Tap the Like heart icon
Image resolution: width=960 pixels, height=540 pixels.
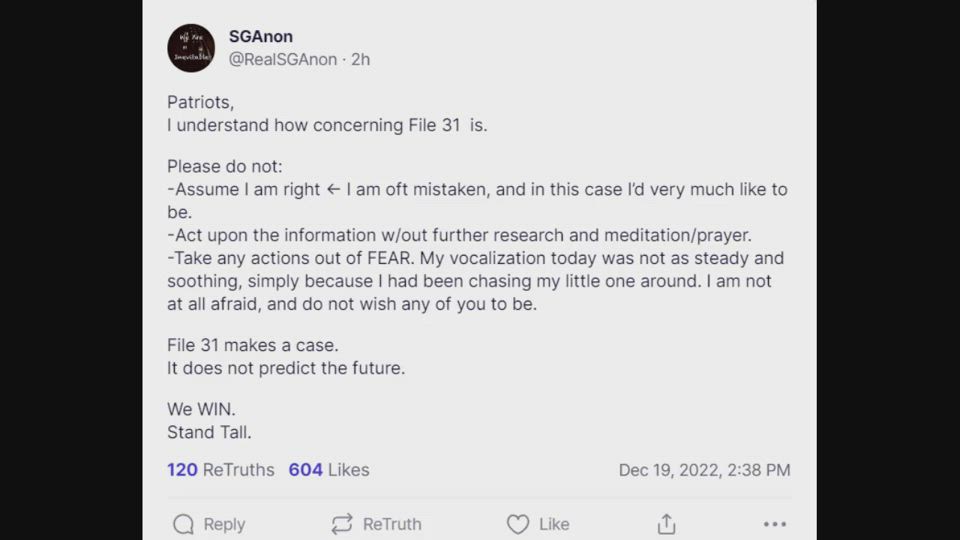tap(517, 524)
